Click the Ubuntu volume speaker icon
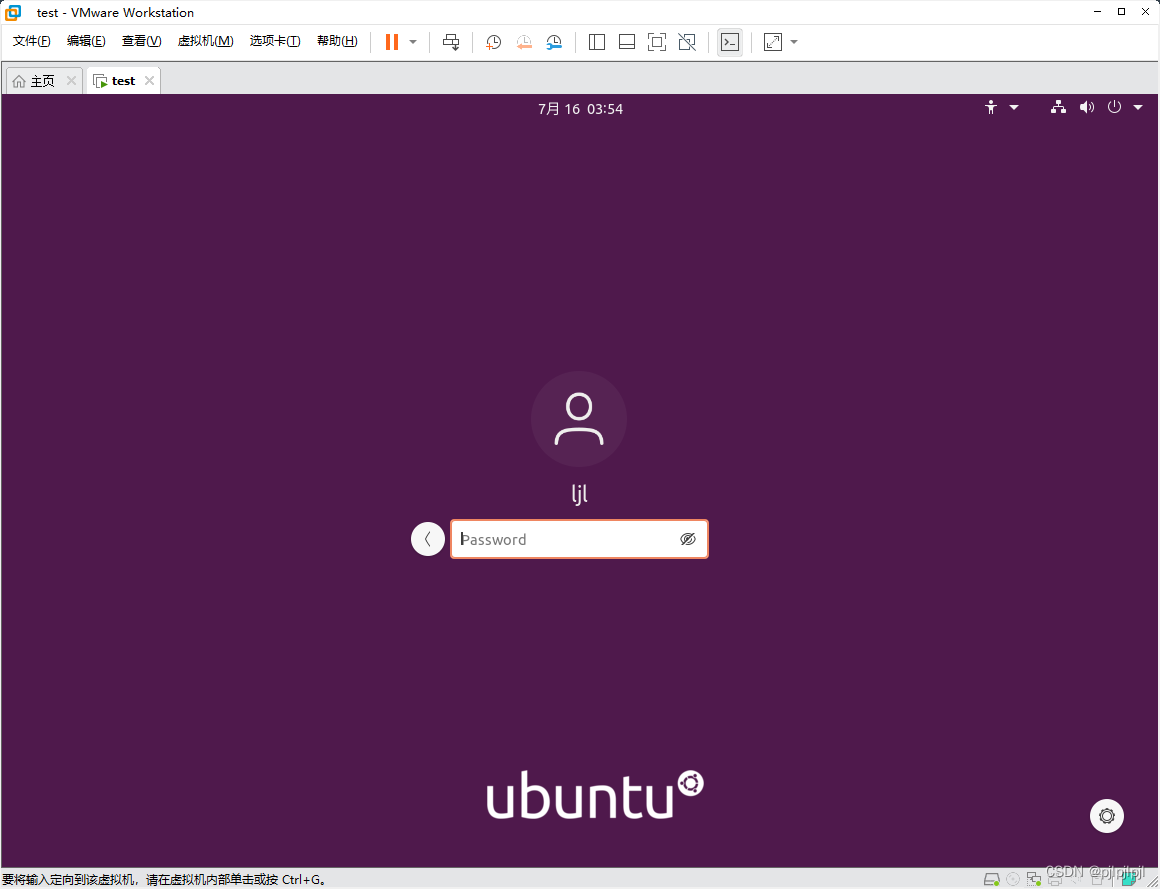The image size is (1160, 889). coord(1087,107)
